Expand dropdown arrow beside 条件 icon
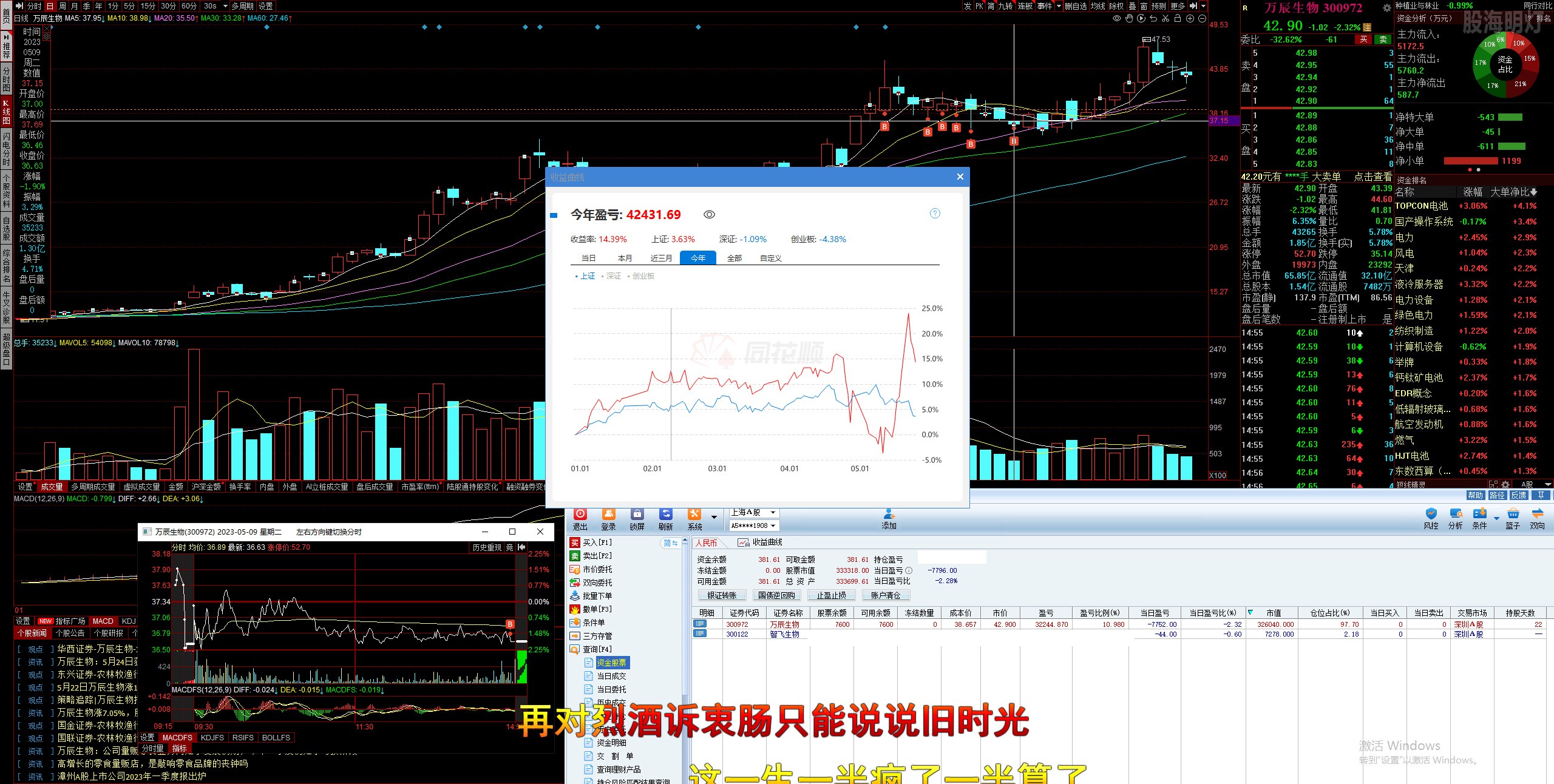1554x784 pixels. [1496, 518]
